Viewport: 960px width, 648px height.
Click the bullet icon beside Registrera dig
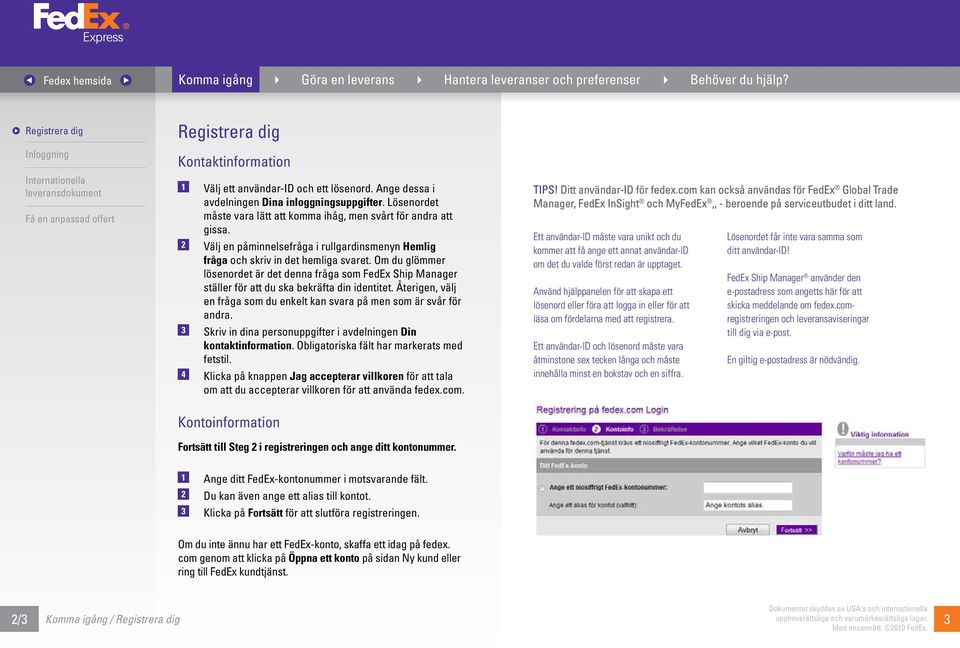pos(16,130)
